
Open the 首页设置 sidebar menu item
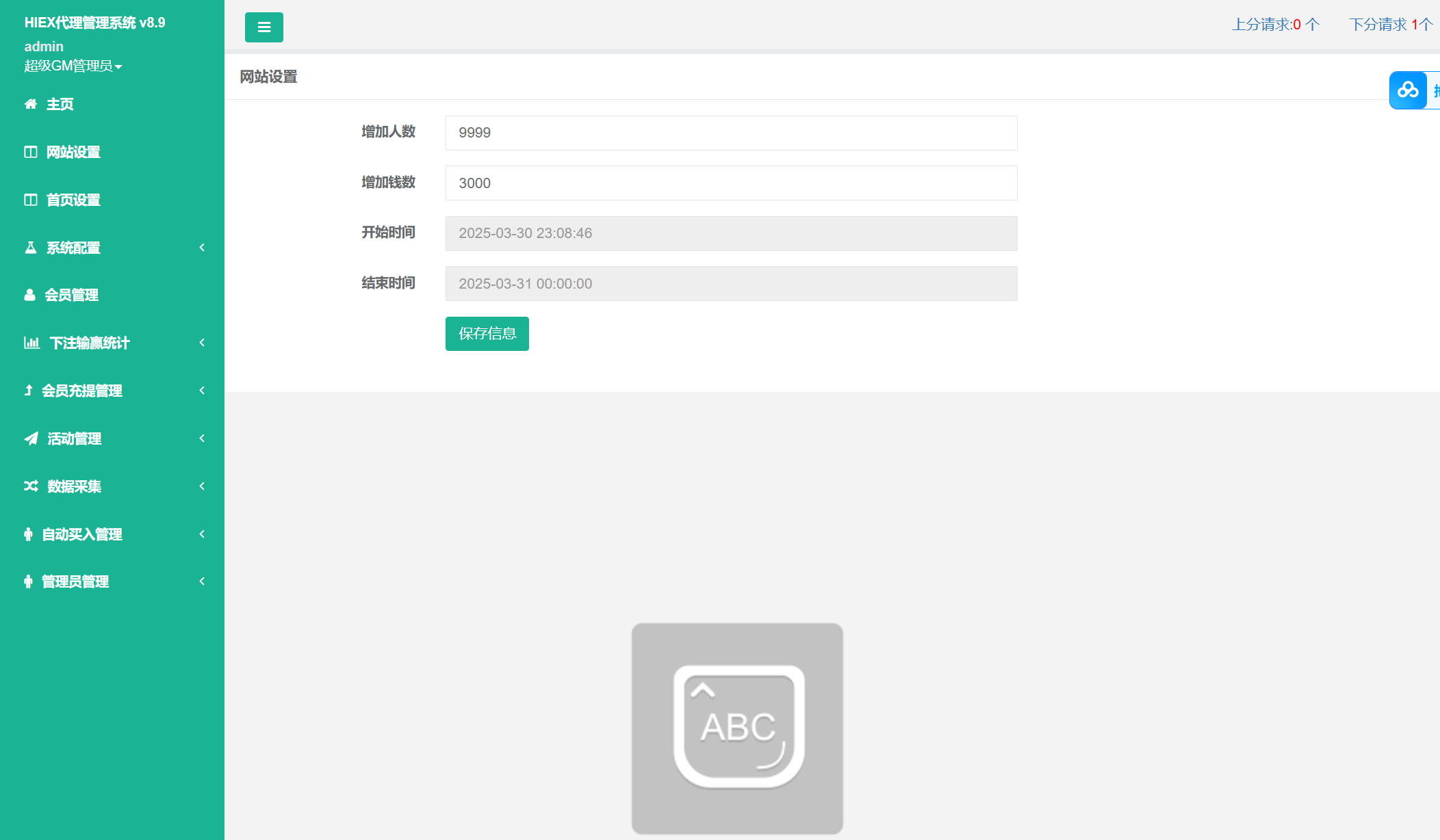(73, 200)
